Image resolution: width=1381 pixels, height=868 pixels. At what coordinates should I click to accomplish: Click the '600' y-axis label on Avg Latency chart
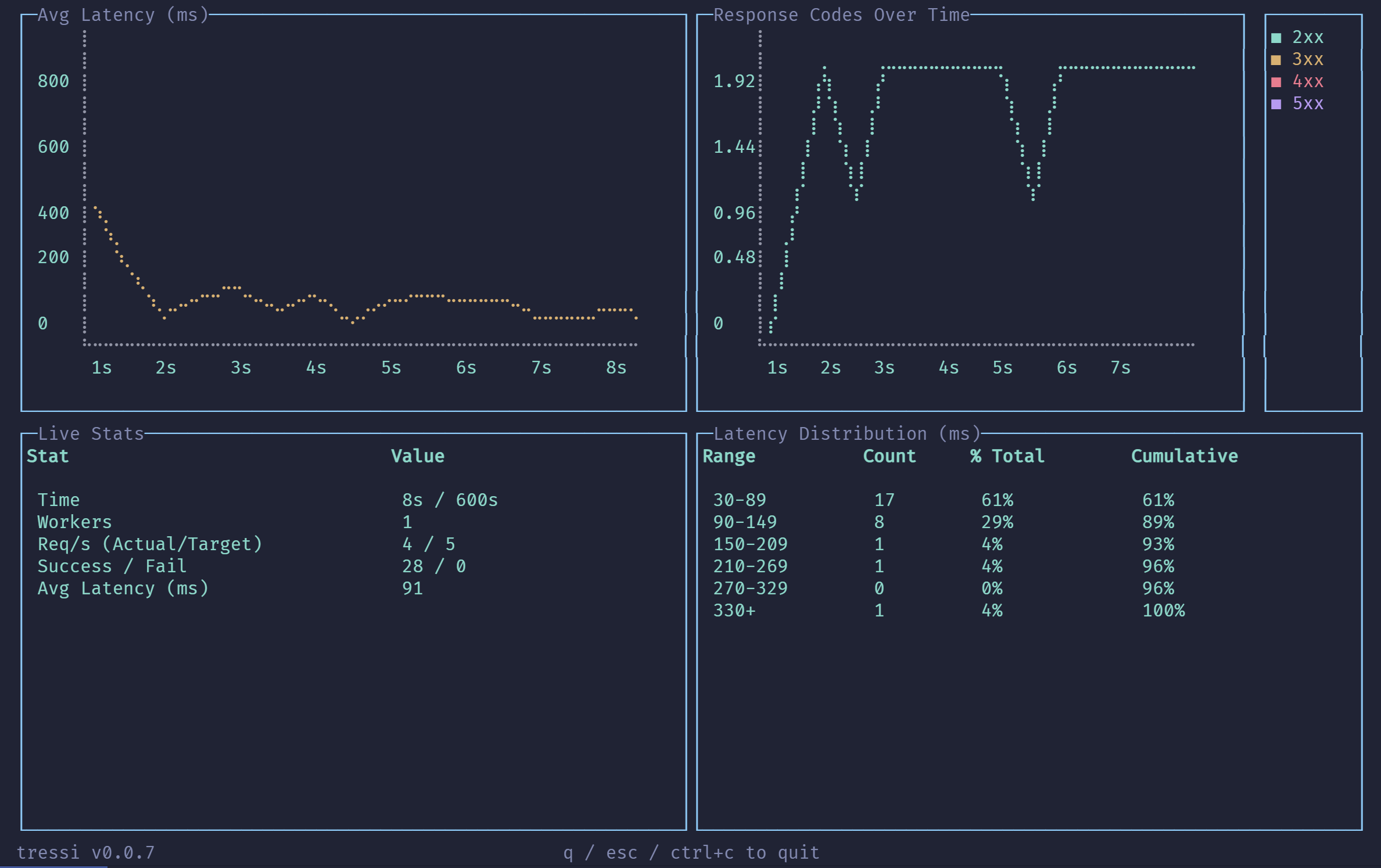pos(53,147)
